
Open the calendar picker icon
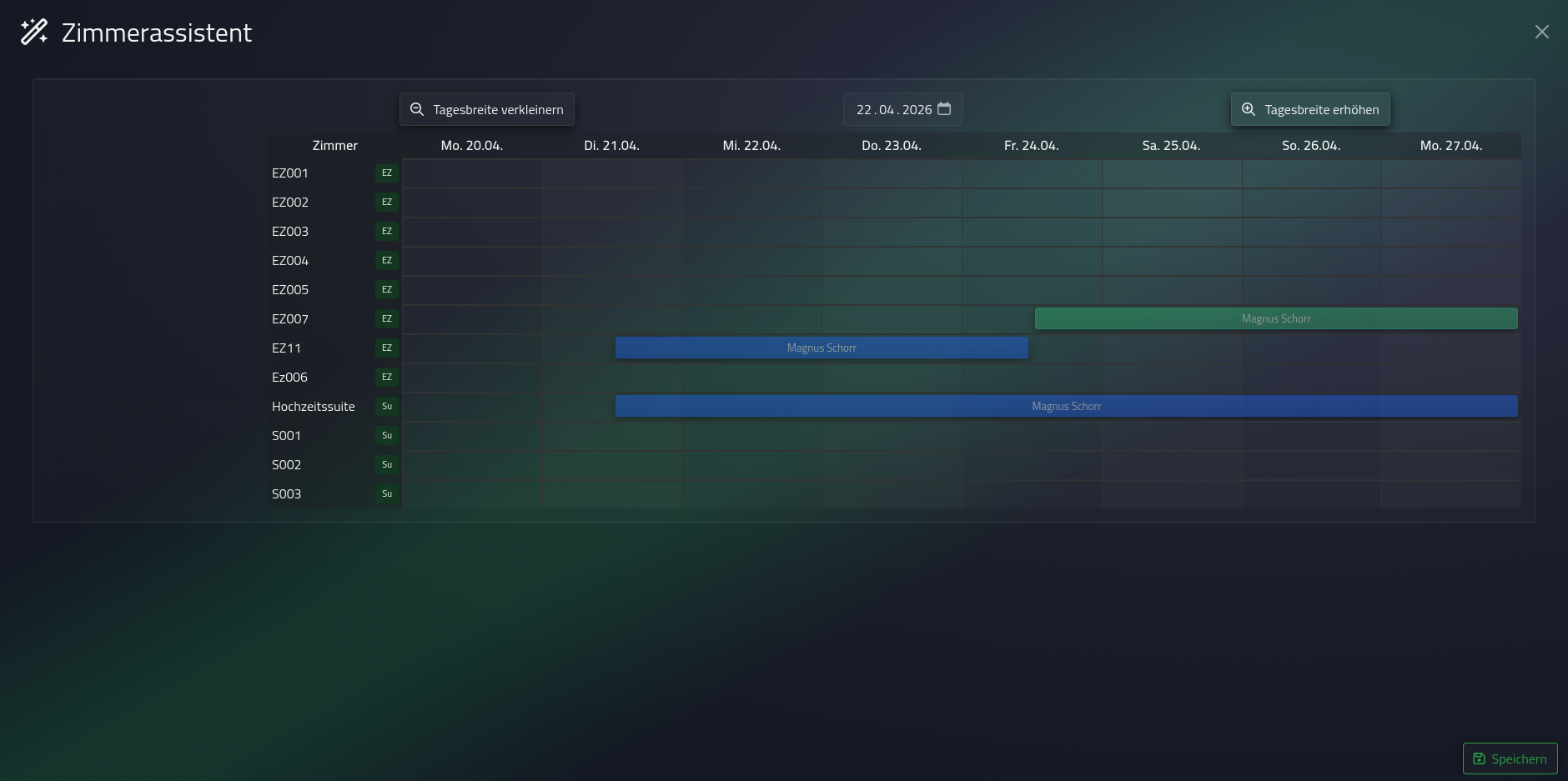click(x=944, y=109)
